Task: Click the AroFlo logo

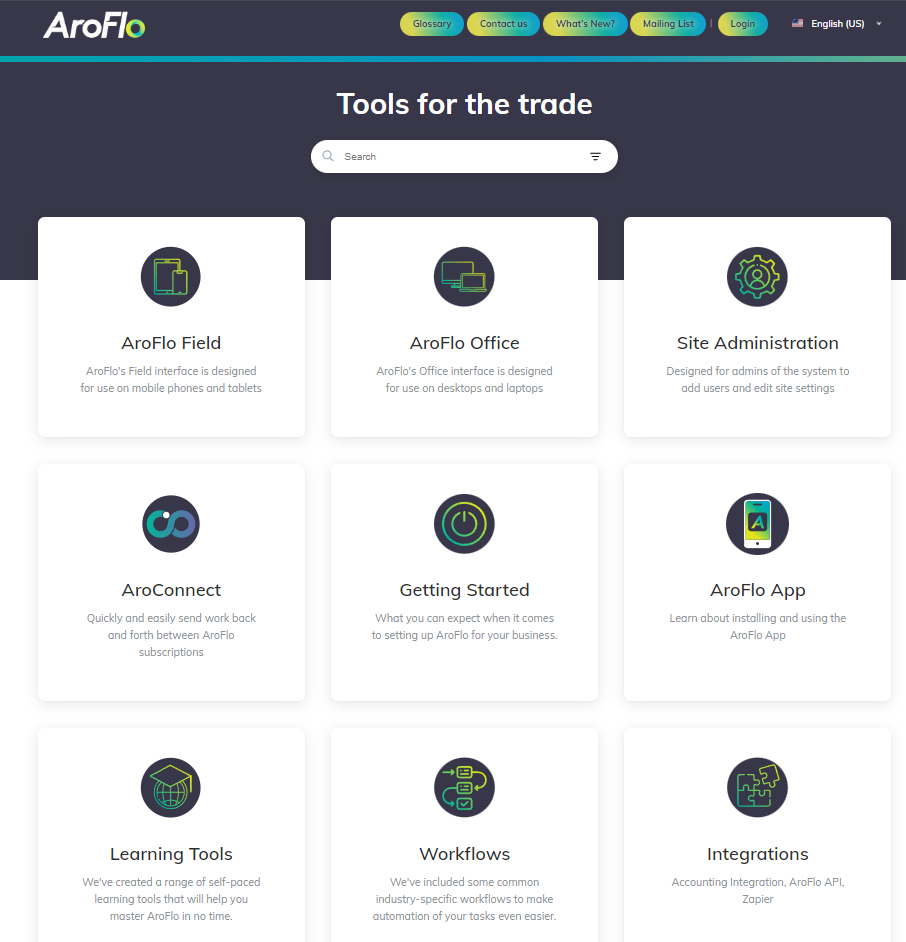Action: pos(94,25)
